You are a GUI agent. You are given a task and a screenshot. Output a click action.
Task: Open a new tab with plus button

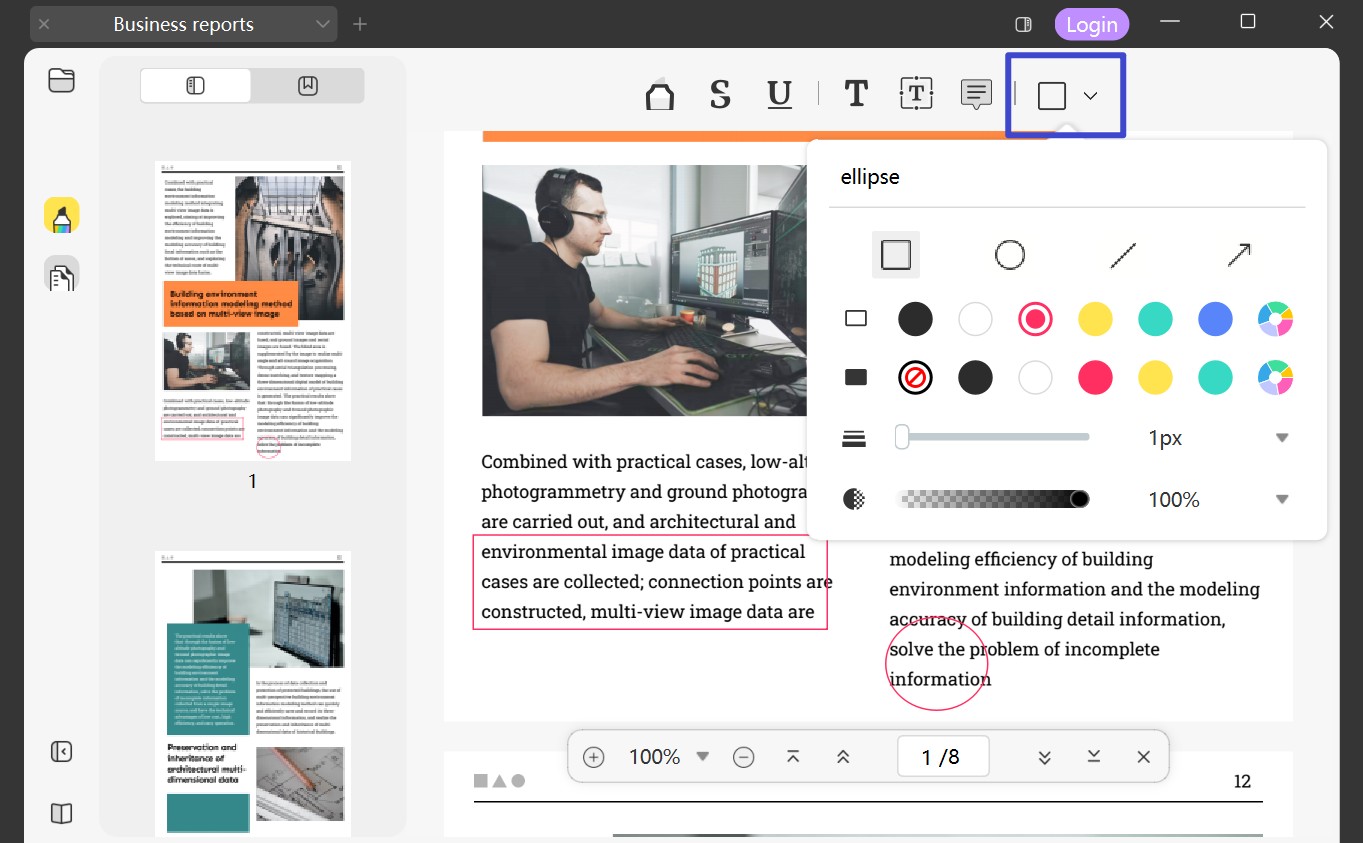click(360, 24)
